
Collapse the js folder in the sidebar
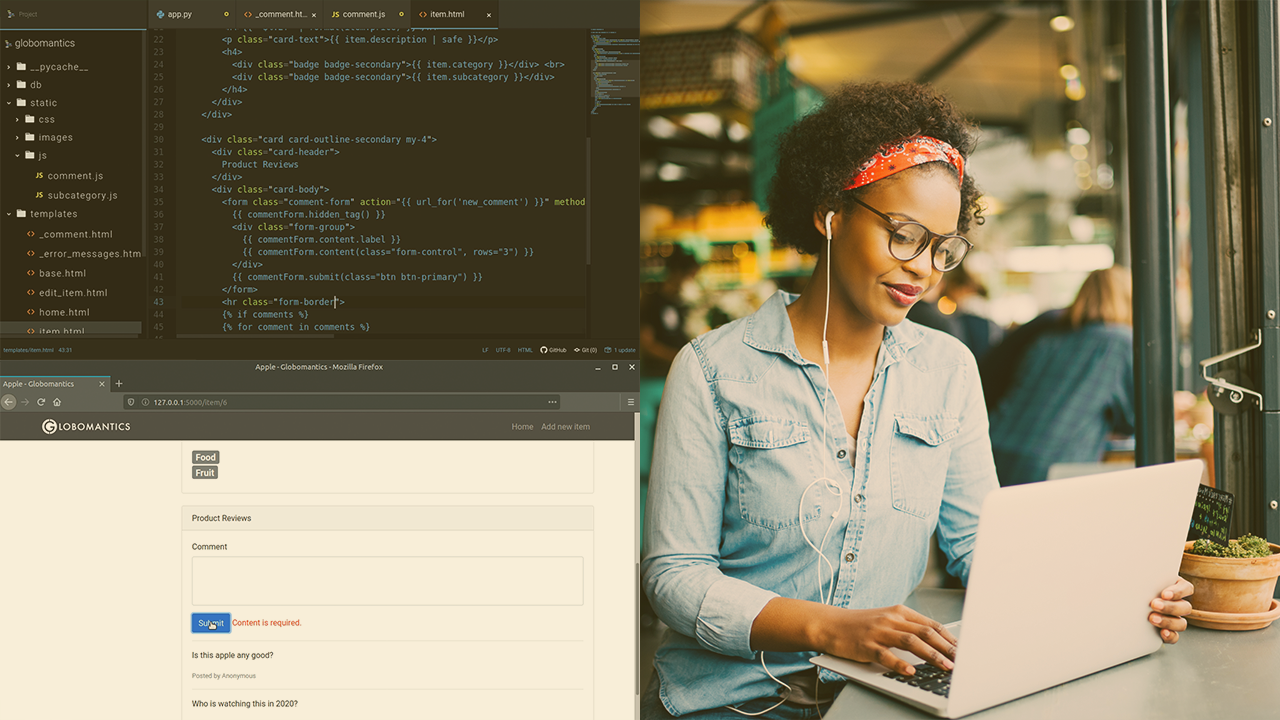[17, 156]
